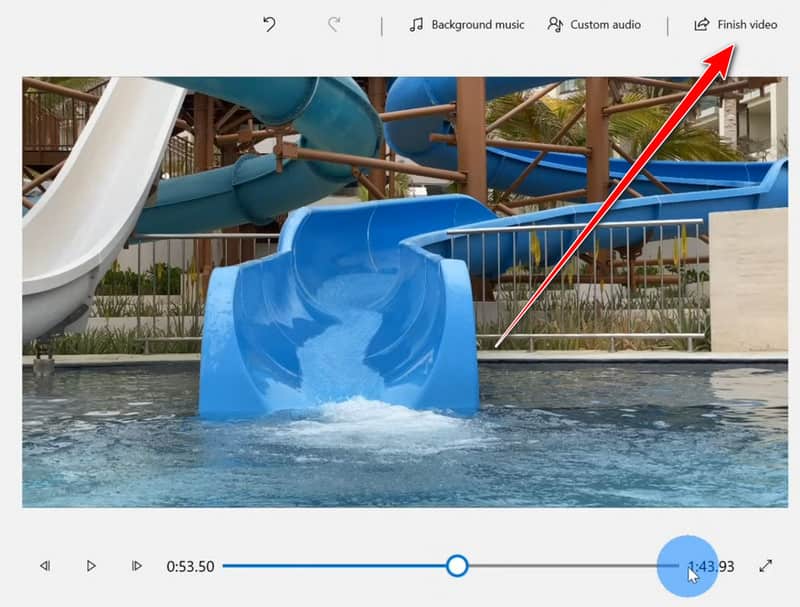The image size is (800, 607).
Task: Click Finish video to export the project
Action: [x=740, y=24]
